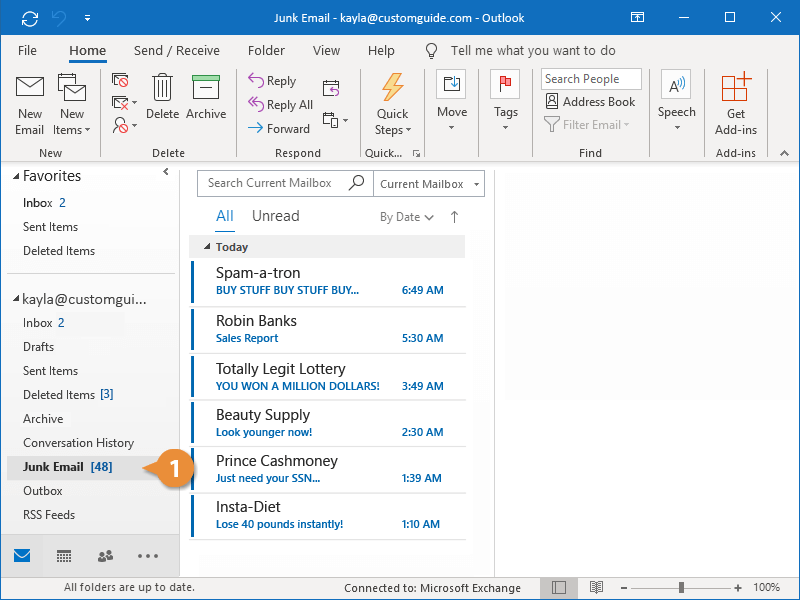Image resolution: width=800 pixels, height=600 pixels.
Task: Reverse sort order with up arrow
Action: tap(454, 217)
